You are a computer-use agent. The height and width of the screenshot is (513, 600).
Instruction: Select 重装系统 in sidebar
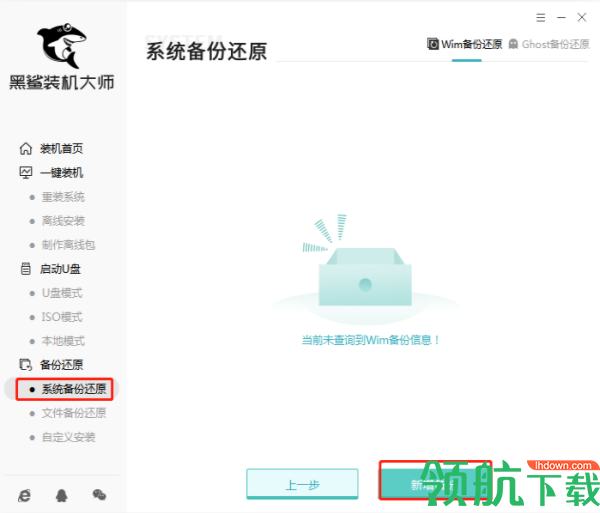pos(63,197)
